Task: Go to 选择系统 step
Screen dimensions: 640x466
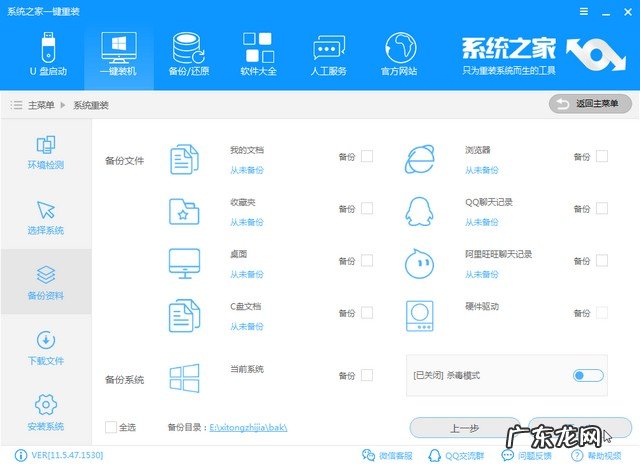Action: tap(46, 217)
